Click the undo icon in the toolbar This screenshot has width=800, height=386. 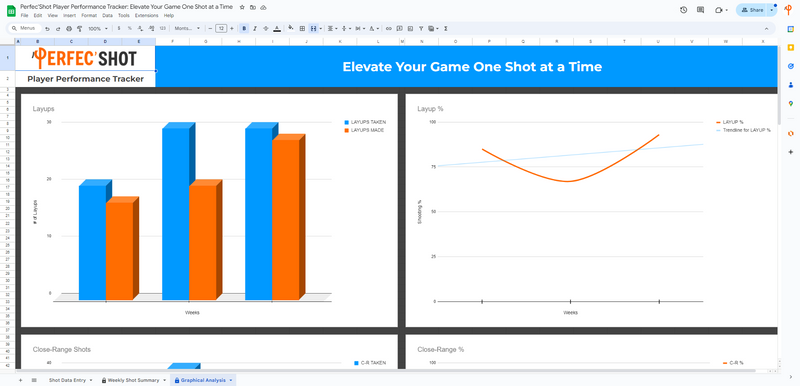(47, 29)
